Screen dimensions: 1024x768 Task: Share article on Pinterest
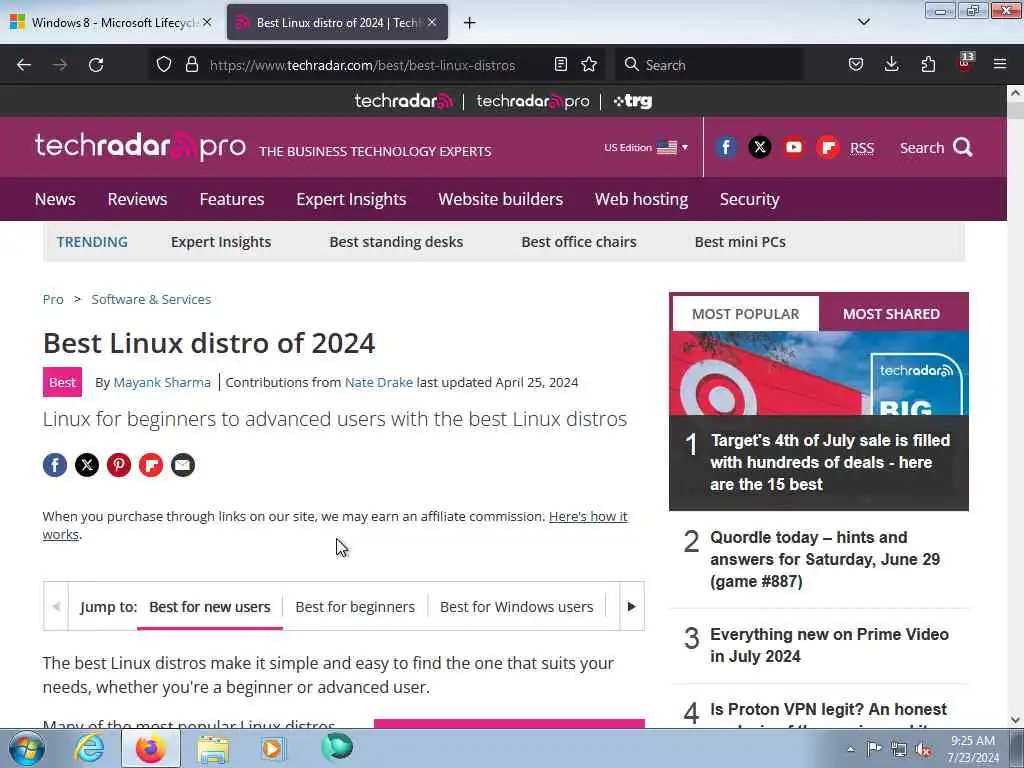click(x=119, y=465)
